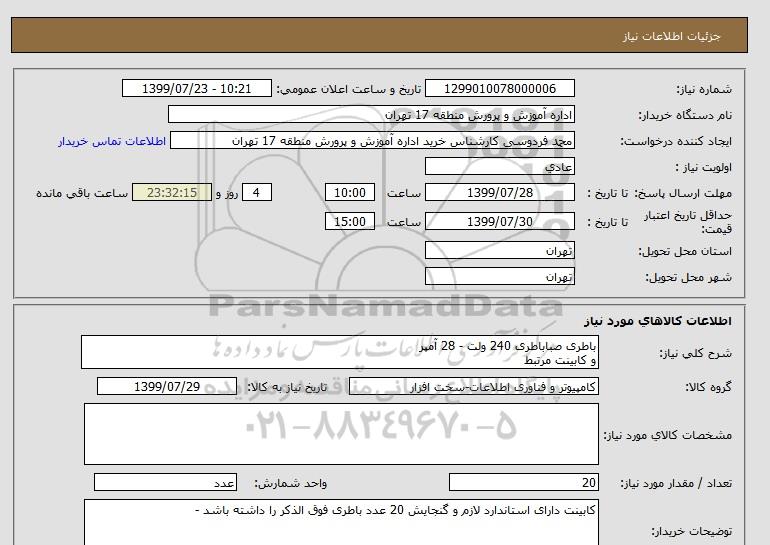The image size is (770, 545).
Task: Click the general need description box about باطری
Action: pyautogui.click(x=340, y=352)
